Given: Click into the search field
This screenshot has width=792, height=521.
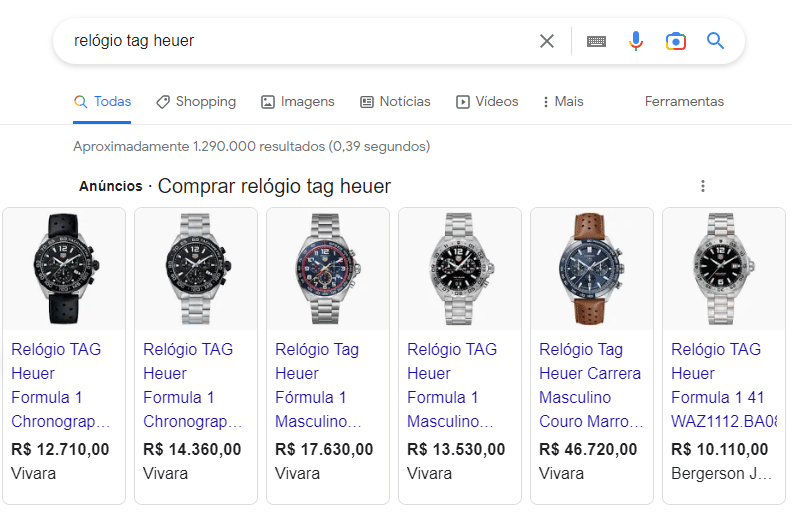Looking at the screenshot, I should (x=300, y=41).
